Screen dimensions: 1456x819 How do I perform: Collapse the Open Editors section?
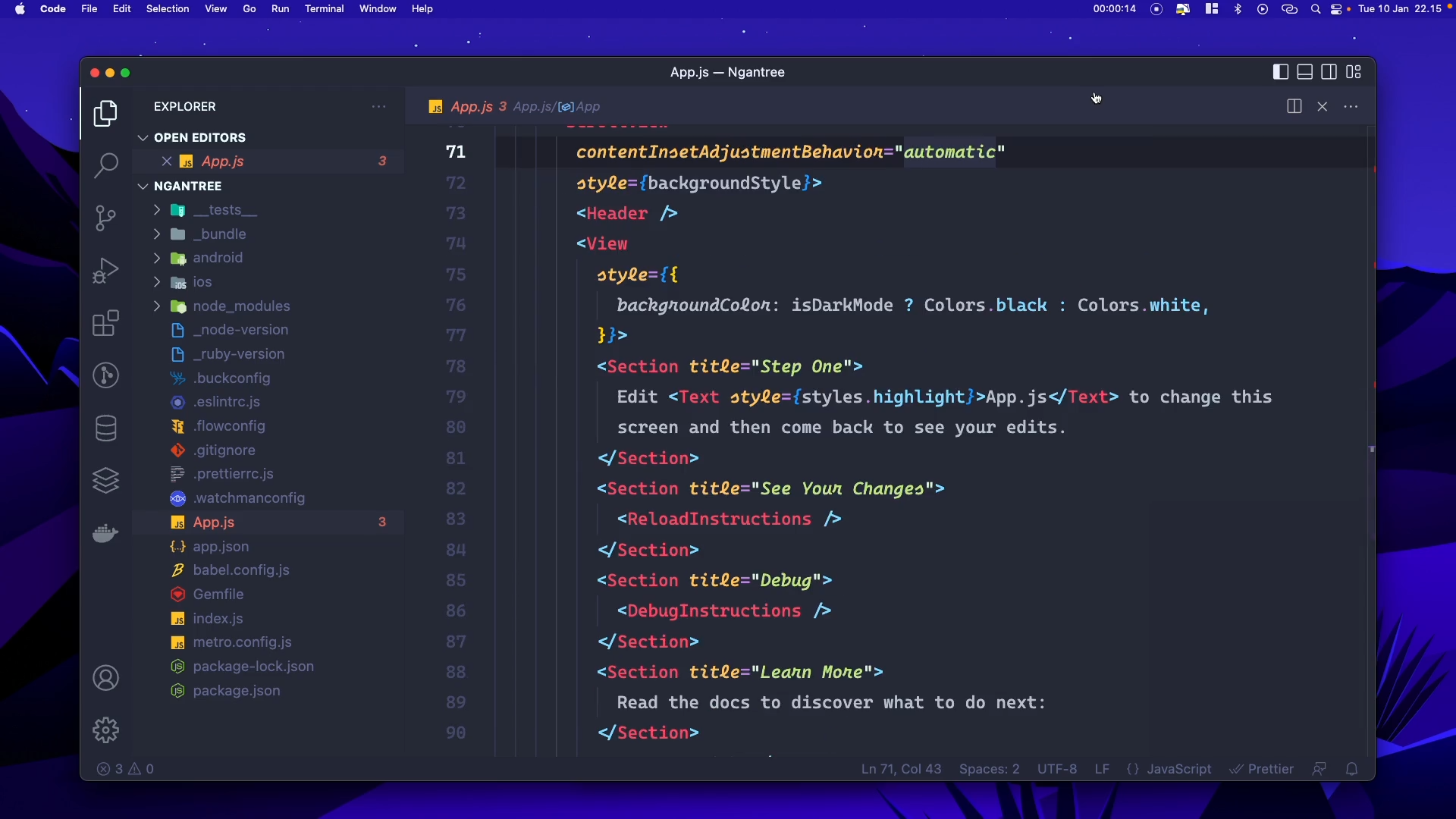tap(143, 137)
